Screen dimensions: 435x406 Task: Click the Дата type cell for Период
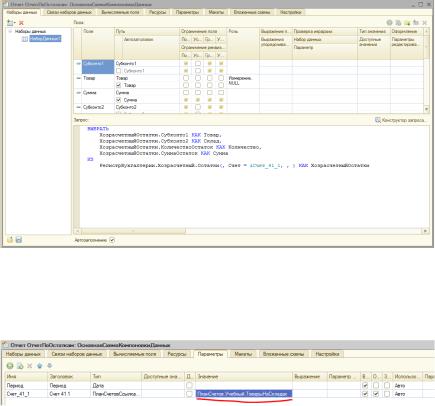pos(116,385)
